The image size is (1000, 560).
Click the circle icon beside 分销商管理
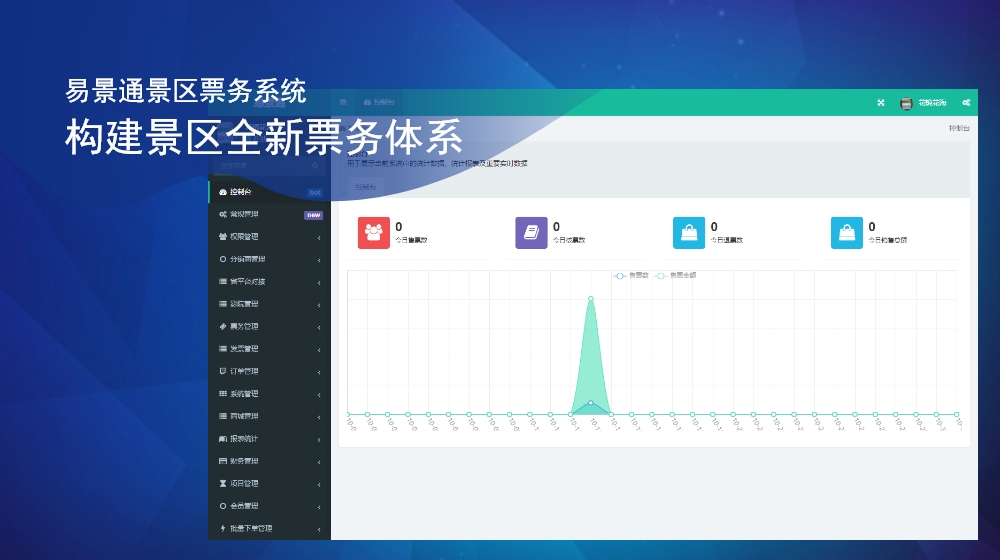pos(223,259)
